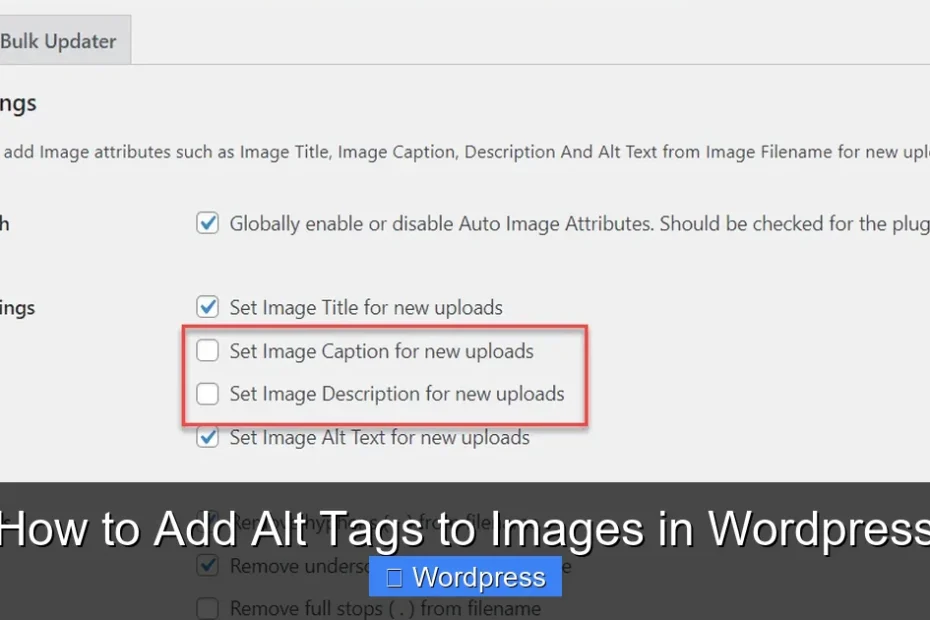This screenshot has width=930, height=620.
Task: Click the checked box beside Set Image Title
Action: 207,307
